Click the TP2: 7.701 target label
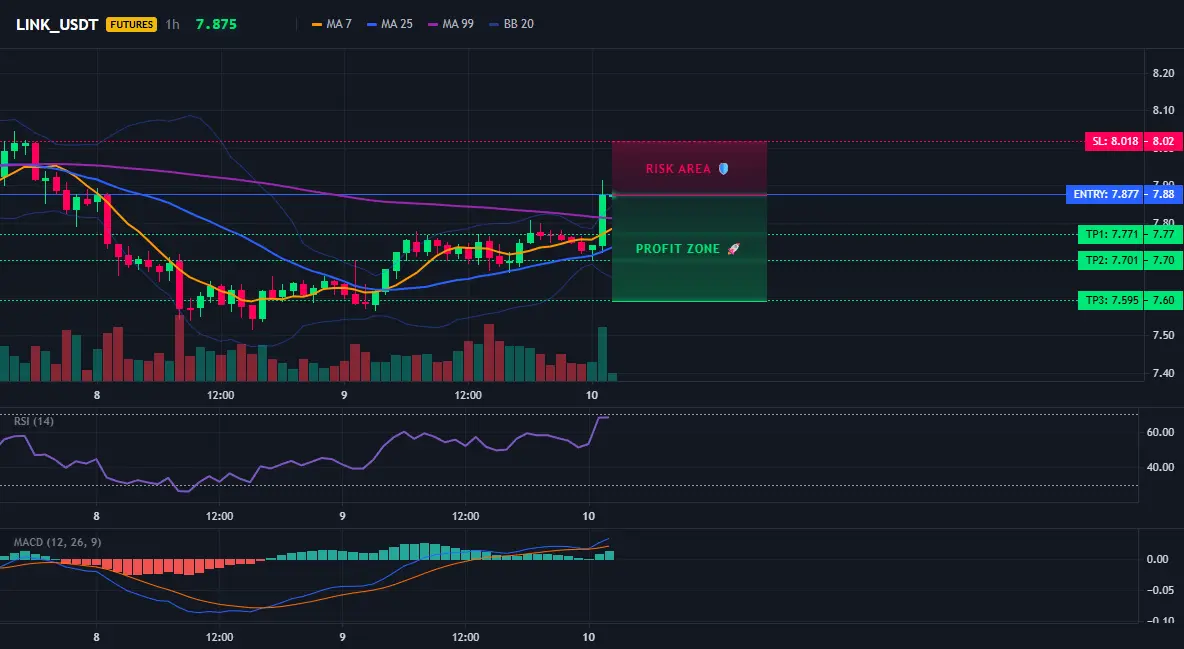The height and width of the screenshot is (649, 1184). [x=1110, y=260]
